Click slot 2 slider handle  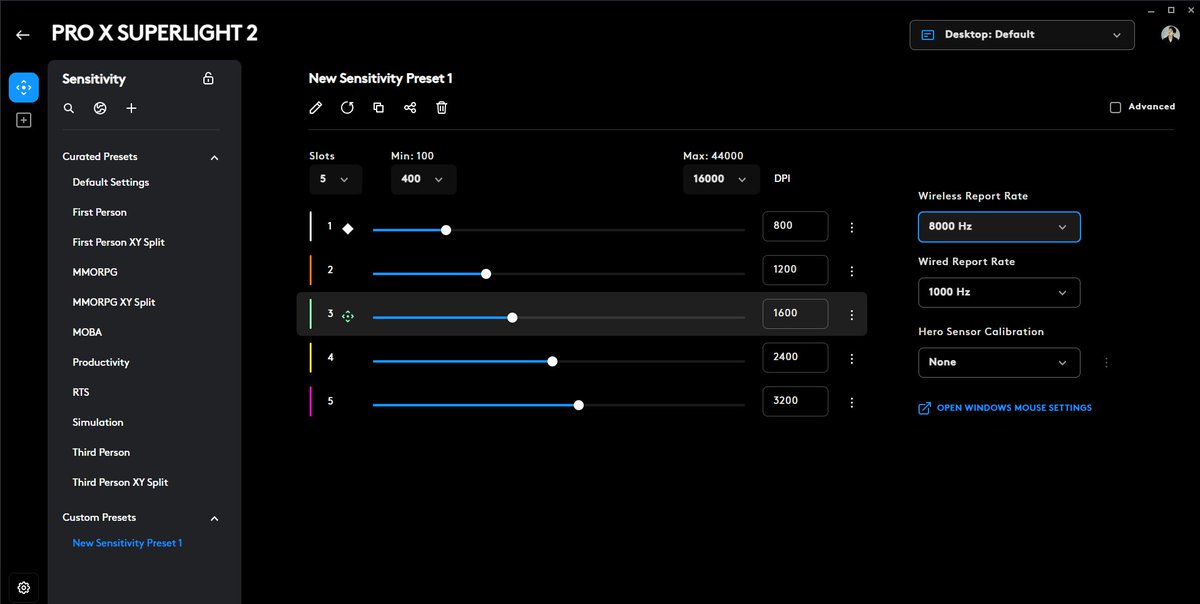[486, 273]
